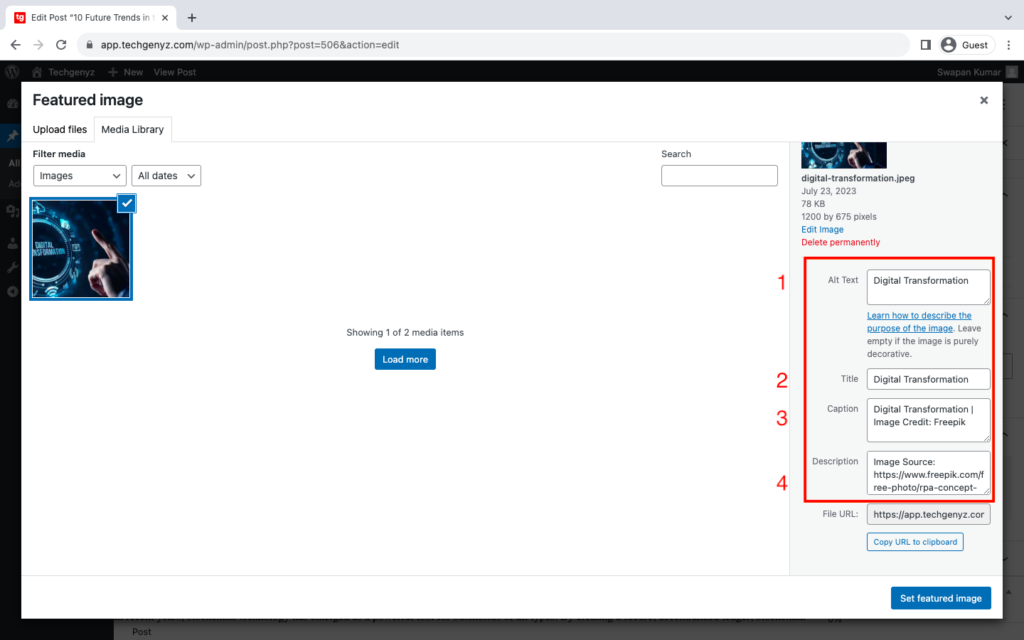Screen dimensions: 1024x640
Task: Switch to the Upload files tab
Action: [x=59, y=129]
